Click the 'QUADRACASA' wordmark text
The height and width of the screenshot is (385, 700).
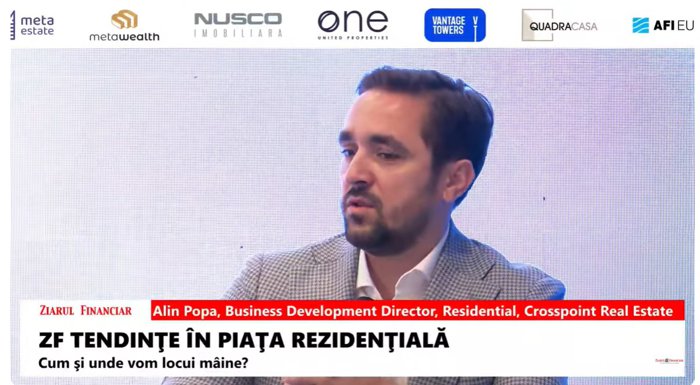[563, 26]
